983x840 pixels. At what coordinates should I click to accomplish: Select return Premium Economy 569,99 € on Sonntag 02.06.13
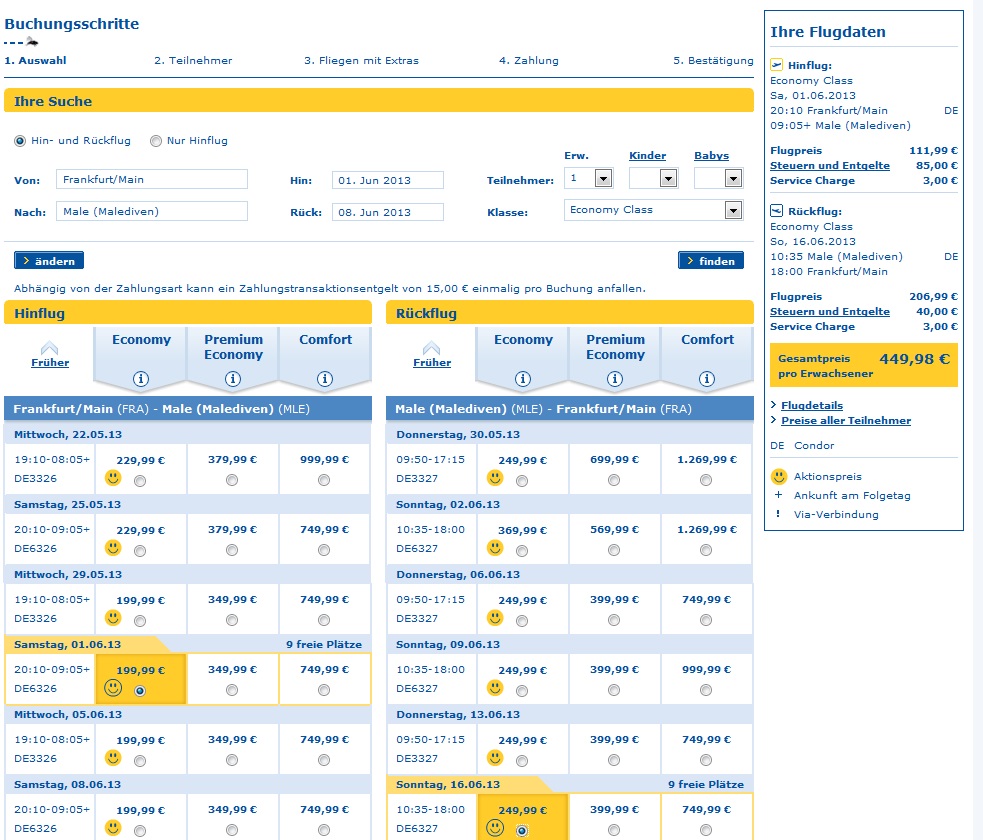614,550
